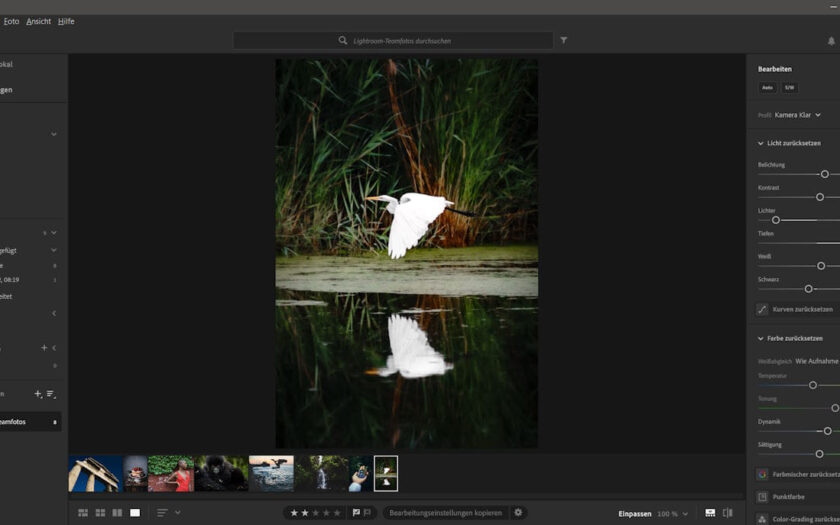Set rating to five stars
The height and width of the screenshot is (525, 840).
click(x=337, y=513)
